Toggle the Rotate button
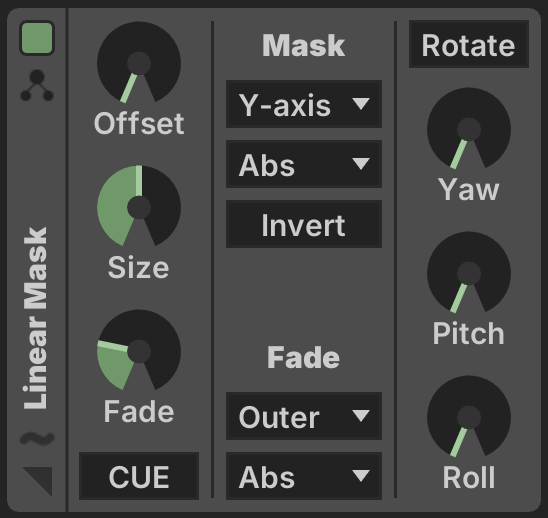548x518 pixels. 469,44
